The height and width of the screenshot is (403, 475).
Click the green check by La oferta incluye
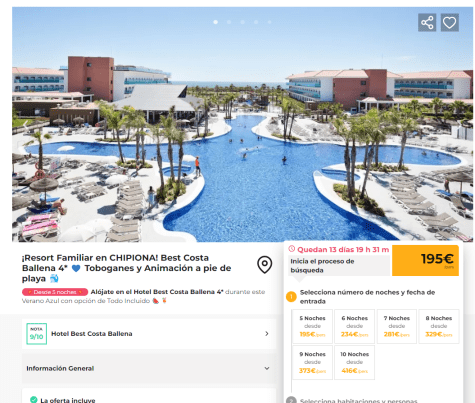click(34, 400)
